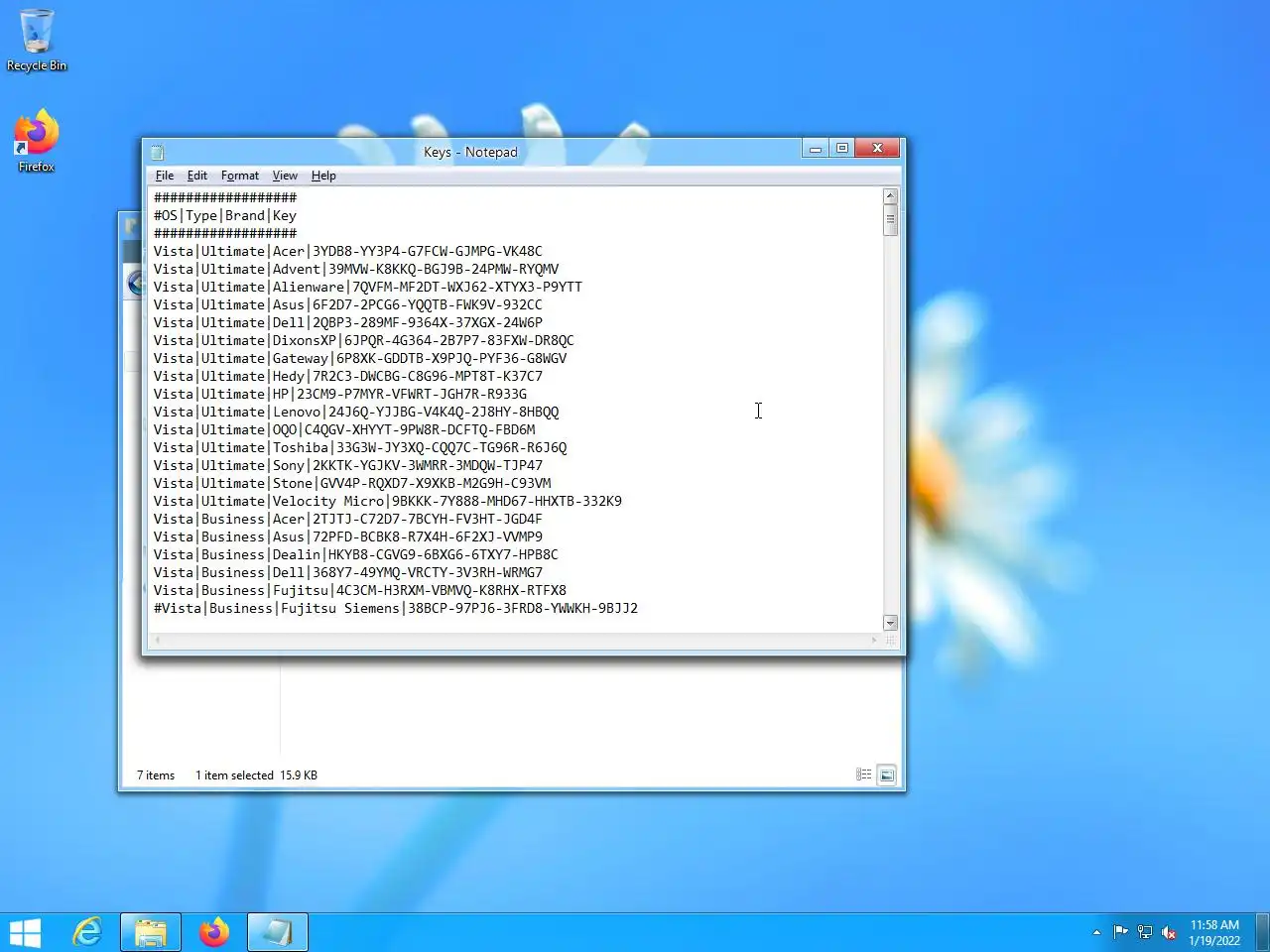Click the DixonsXP key line
The width and height of the screenshot is (1270, 952).
coord(364,340)
